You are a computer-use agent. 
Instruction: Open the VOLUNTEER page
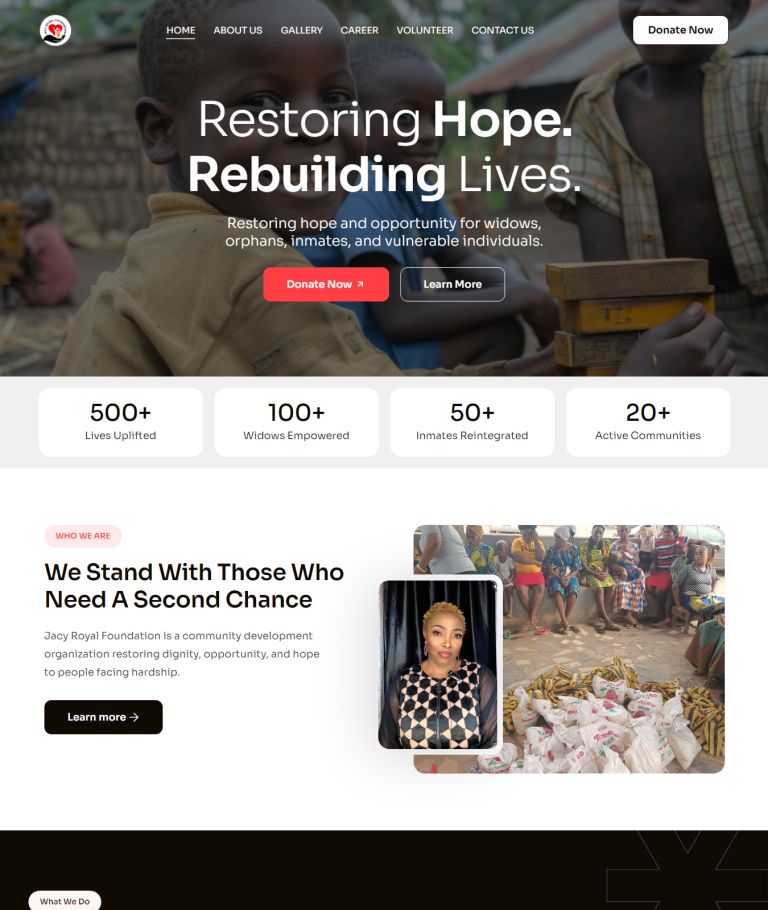coord(425,30)
